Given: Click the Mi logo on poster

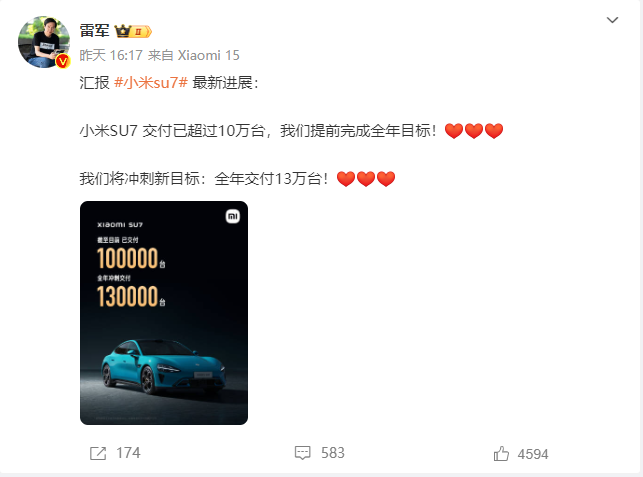Looking at the screenshot, I should pos(233,216).
